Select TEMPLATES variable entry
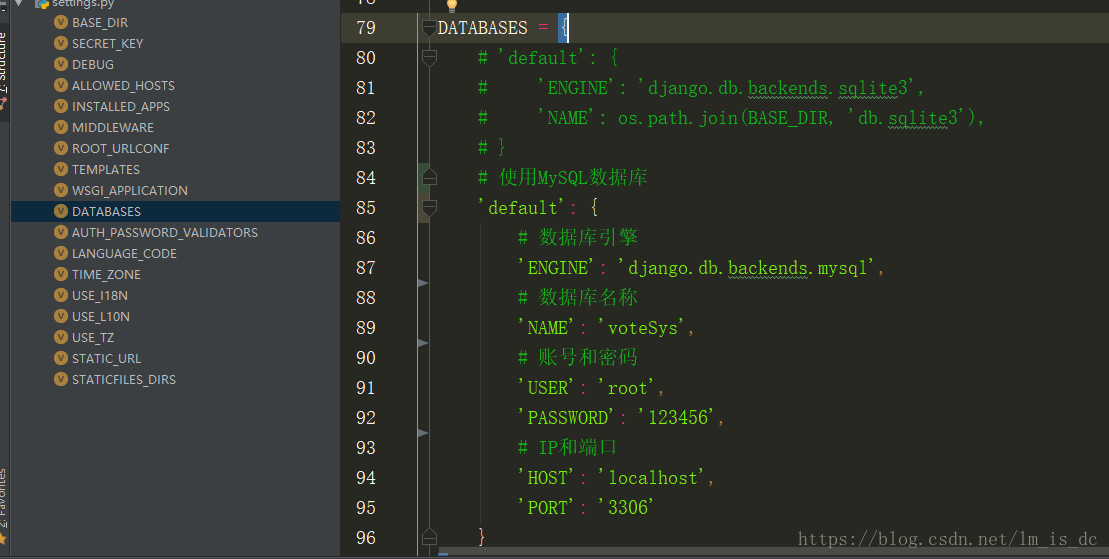 pyautogui.click(x=106, y=170)
